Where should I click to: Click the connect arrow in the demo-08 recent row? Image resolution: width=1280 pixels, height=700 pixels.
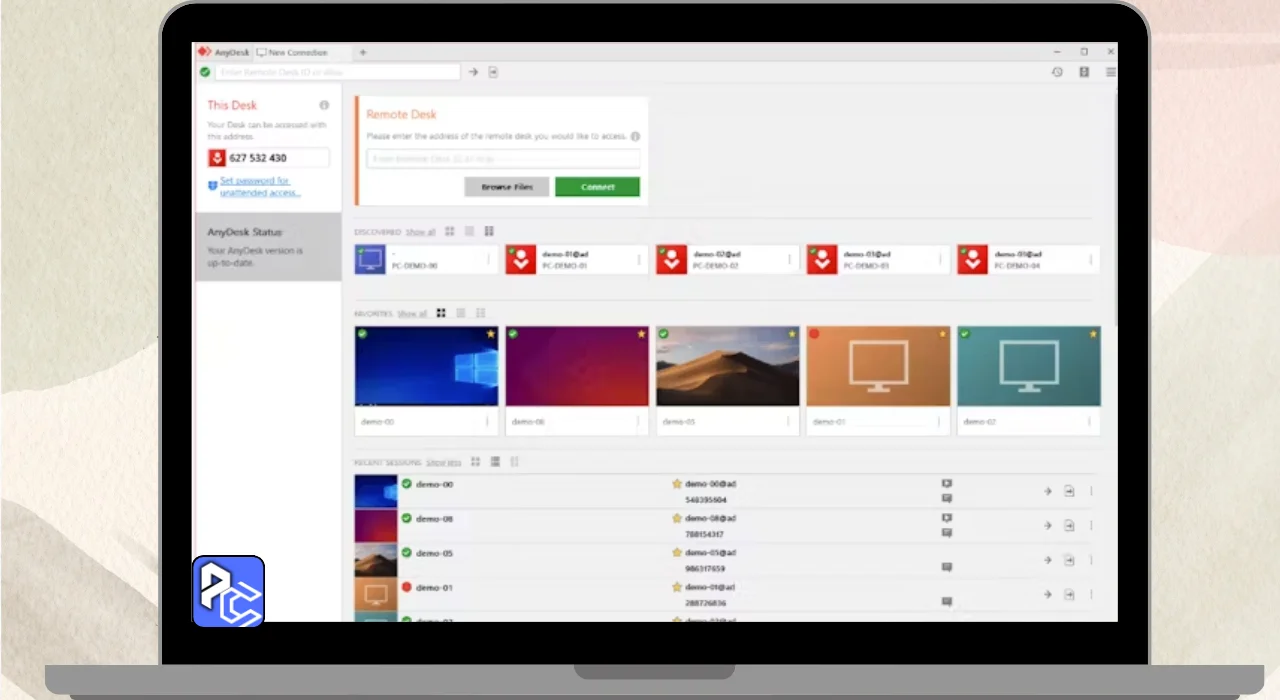1048,525
